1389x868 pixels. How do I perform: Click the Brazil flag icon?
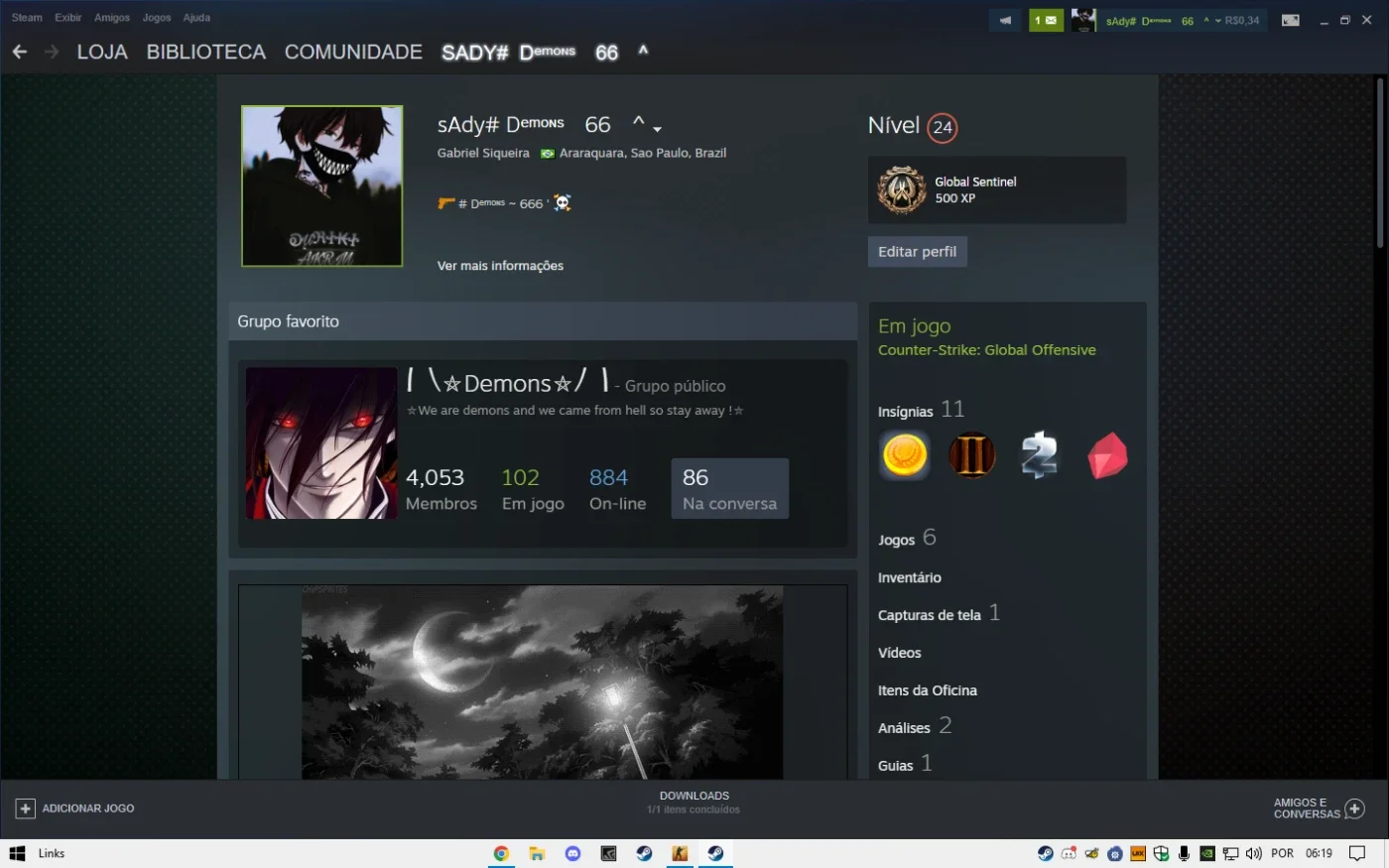point(547,154)
